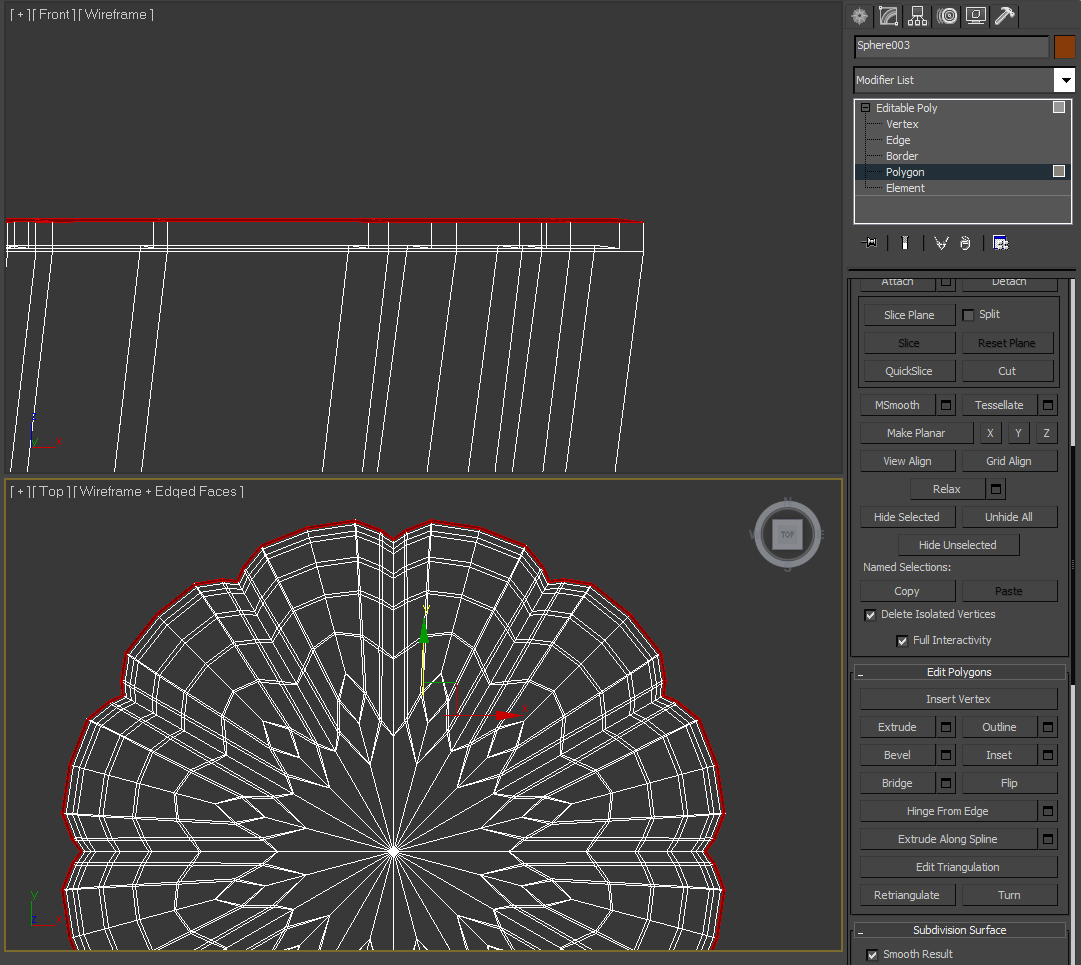
Task: Select the Vertex sub-object level
Action: click(x=902, y=124)
